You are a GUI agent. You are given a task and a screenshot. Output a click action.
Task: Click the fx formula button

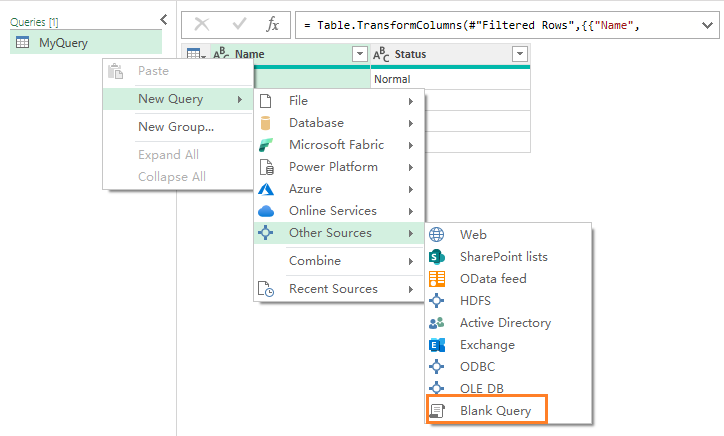tap(272, 23)
